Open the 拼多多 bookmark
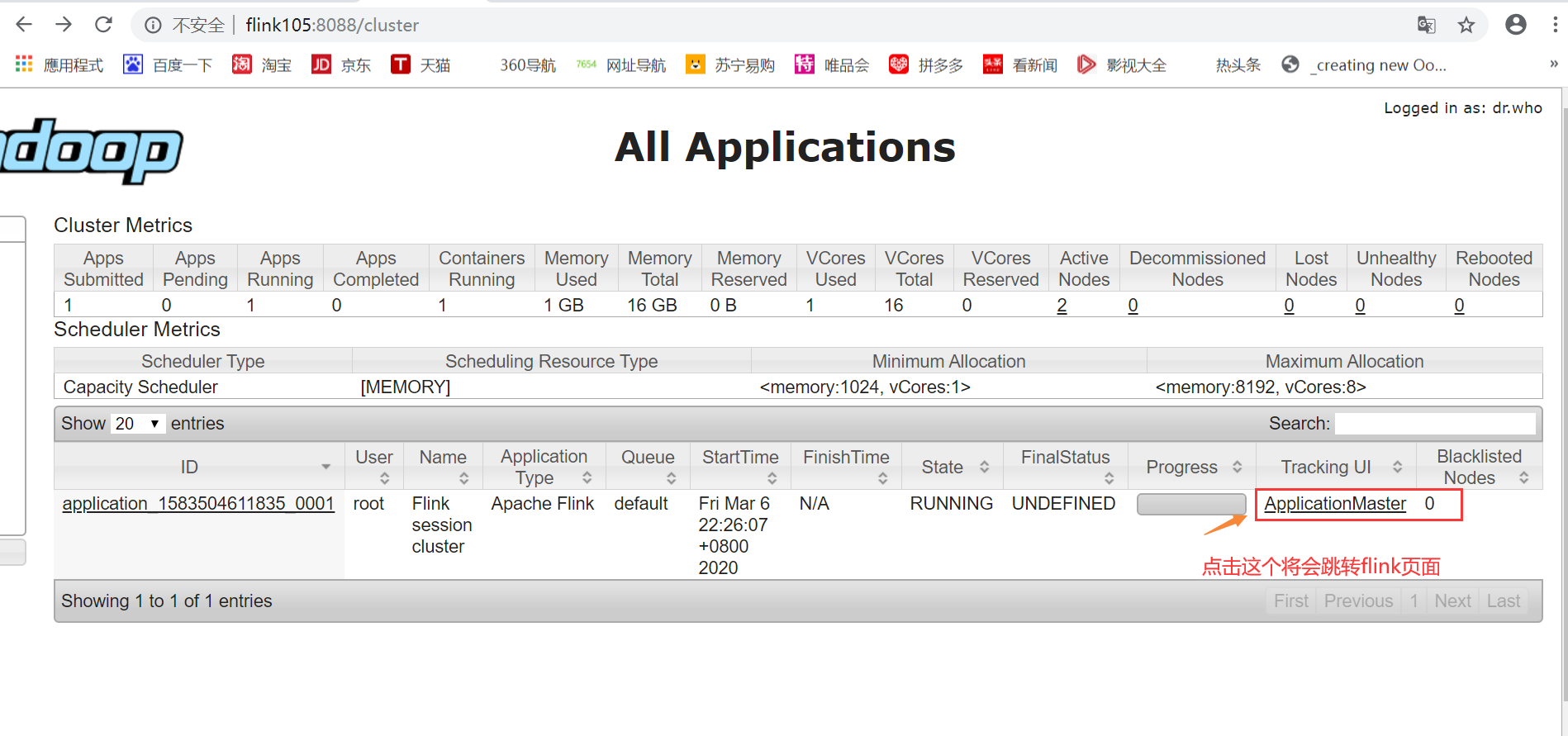The width and height of the screenshot is (1568, 736). coord(926,64)
